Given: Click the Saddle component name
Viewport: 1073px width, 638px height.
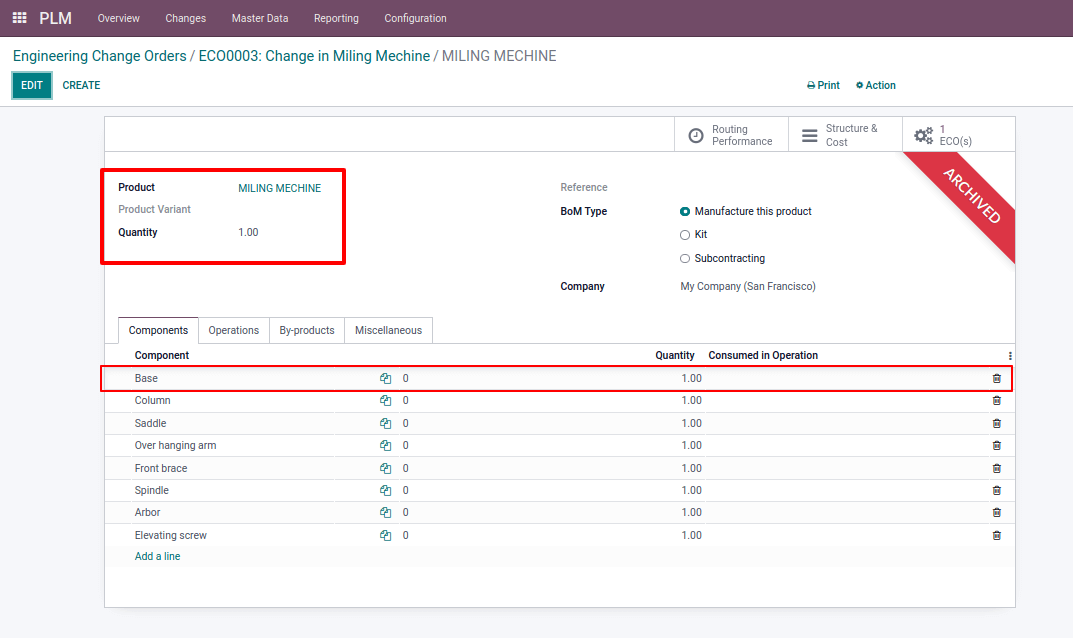Looking at the screenshot, I should 151,424.
